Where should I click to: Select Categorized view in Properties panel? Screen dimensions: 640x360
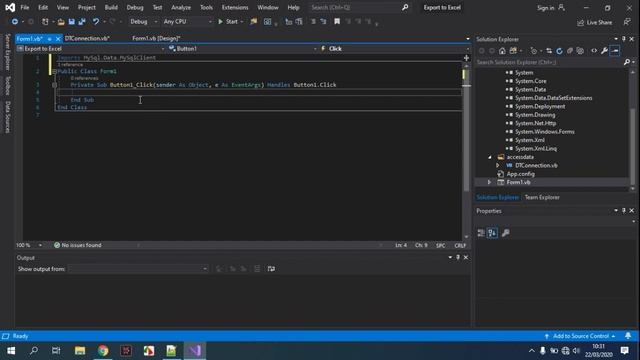click(x=481, y=233)
